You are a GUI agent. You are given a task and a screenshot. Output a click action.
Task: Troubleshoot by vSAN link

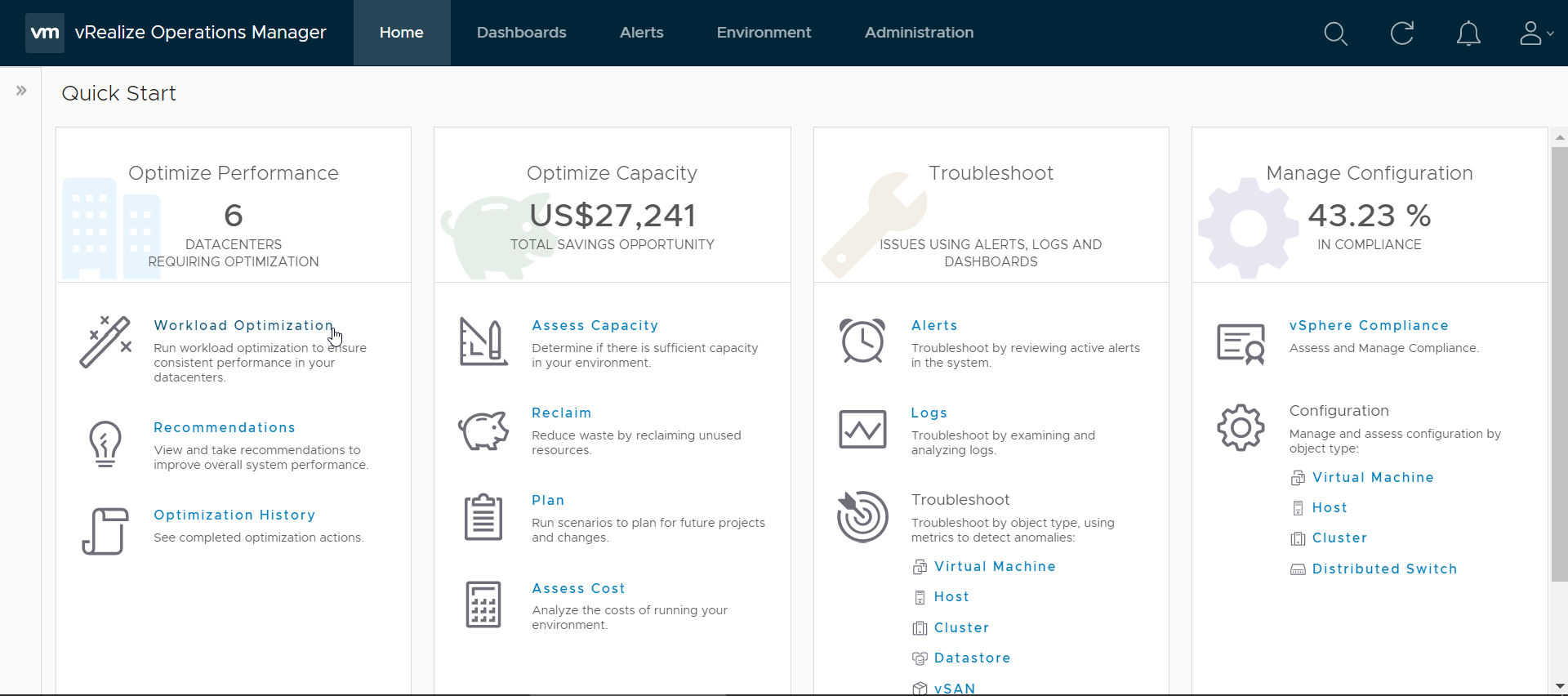coord(955,688)
